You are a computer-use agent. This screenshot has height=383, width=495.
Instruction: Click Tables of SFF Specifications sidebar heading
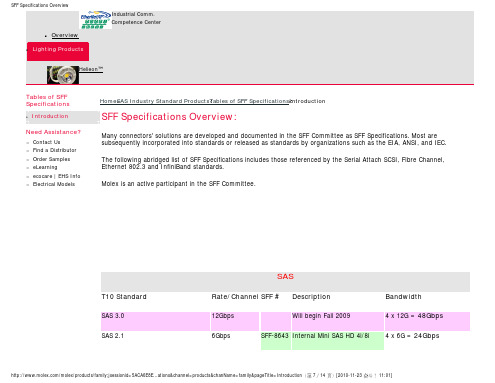[48, 100]
